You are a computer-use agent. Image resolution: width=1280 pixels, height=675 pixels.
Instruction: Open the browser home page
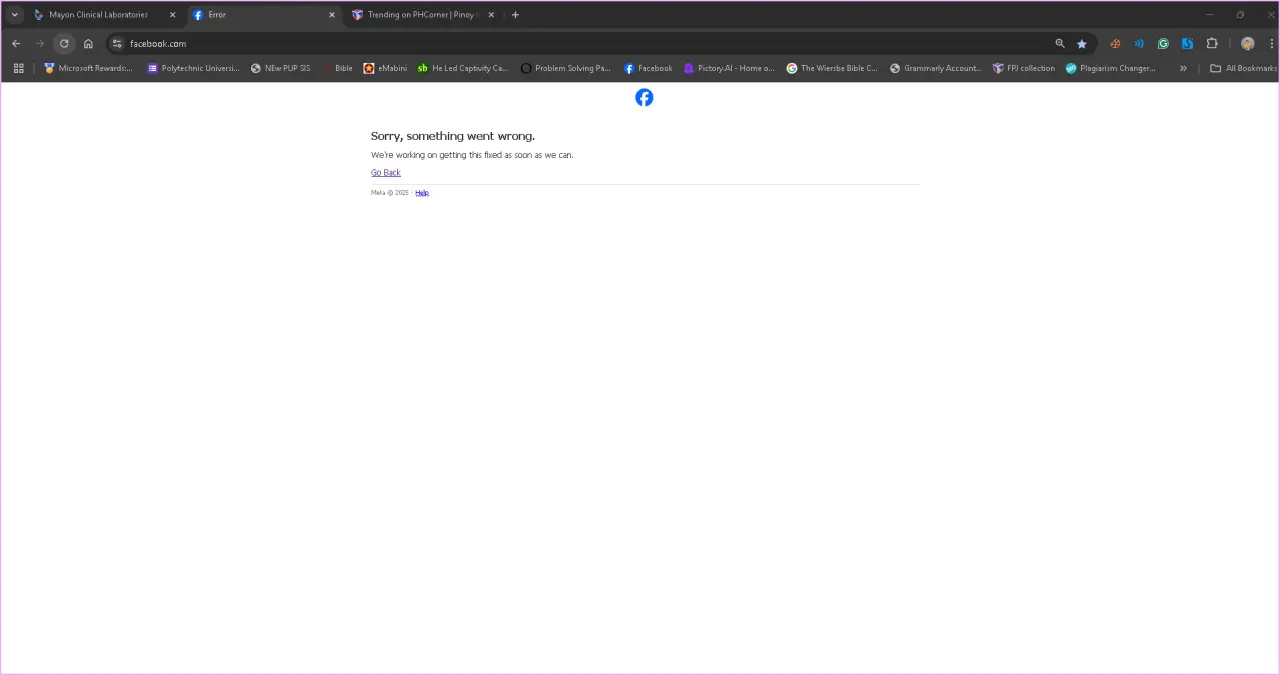(88, 44)
